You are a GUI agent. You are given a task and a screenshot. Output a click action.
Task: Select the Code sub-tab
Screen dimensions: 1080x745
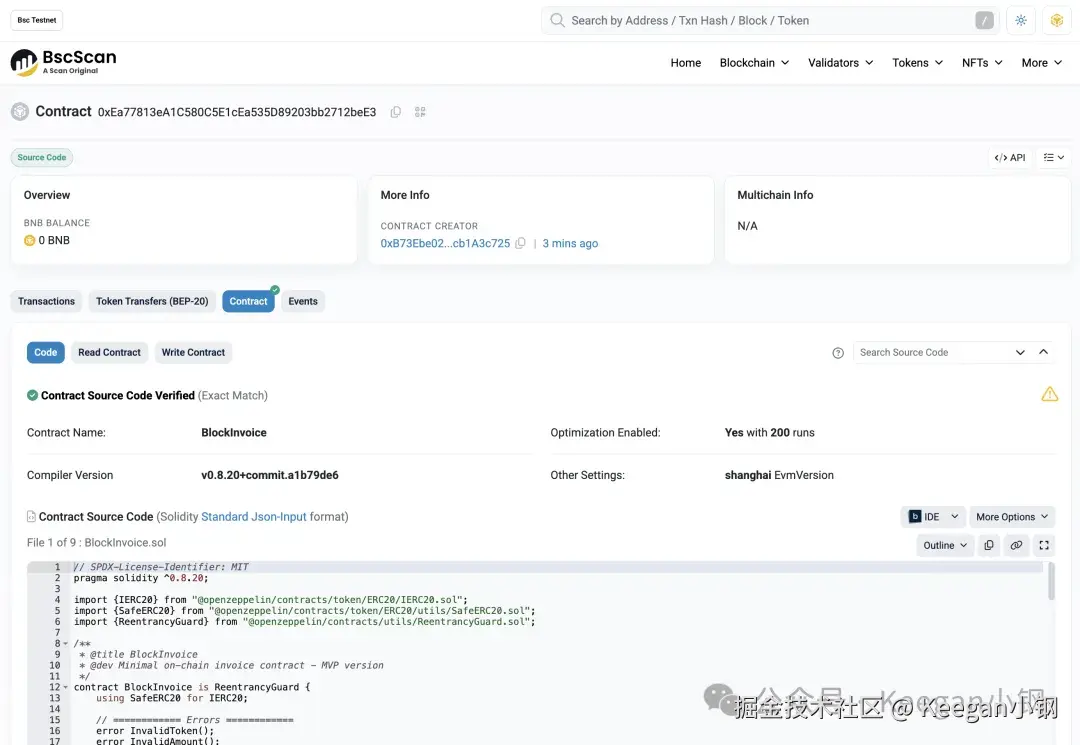[x=45, y=353]
